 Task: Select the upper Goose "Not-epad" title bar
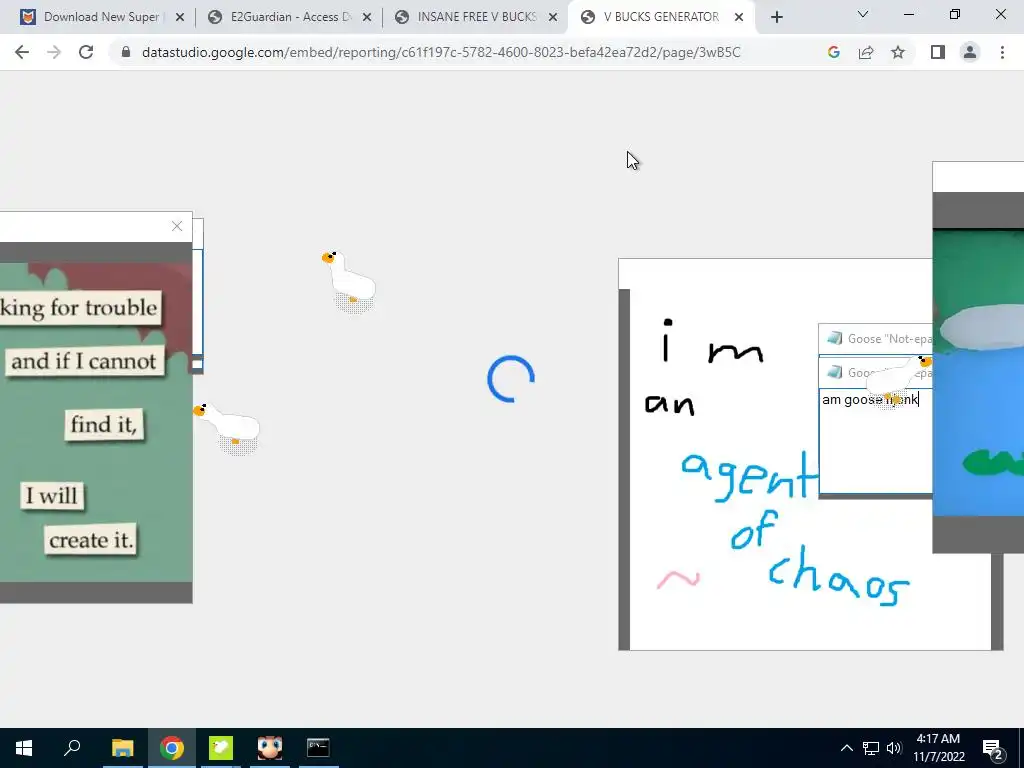[876, 339]
